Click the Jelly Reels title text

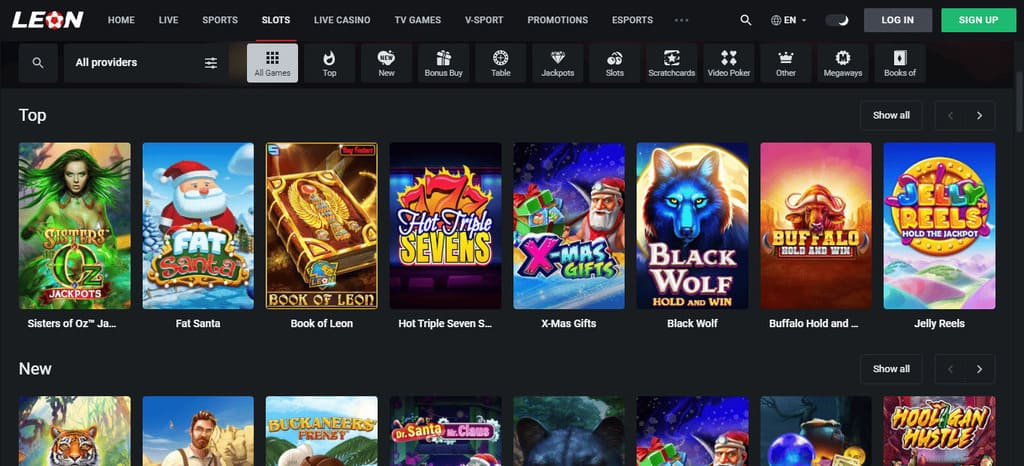pos(939,323)
